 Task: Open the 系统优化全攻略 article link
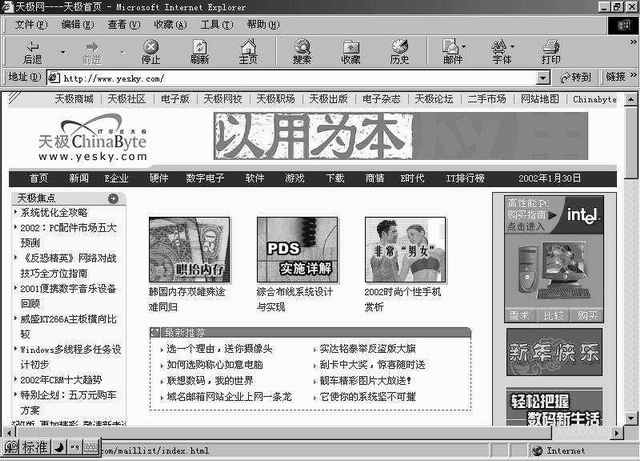tap(54, 213)
